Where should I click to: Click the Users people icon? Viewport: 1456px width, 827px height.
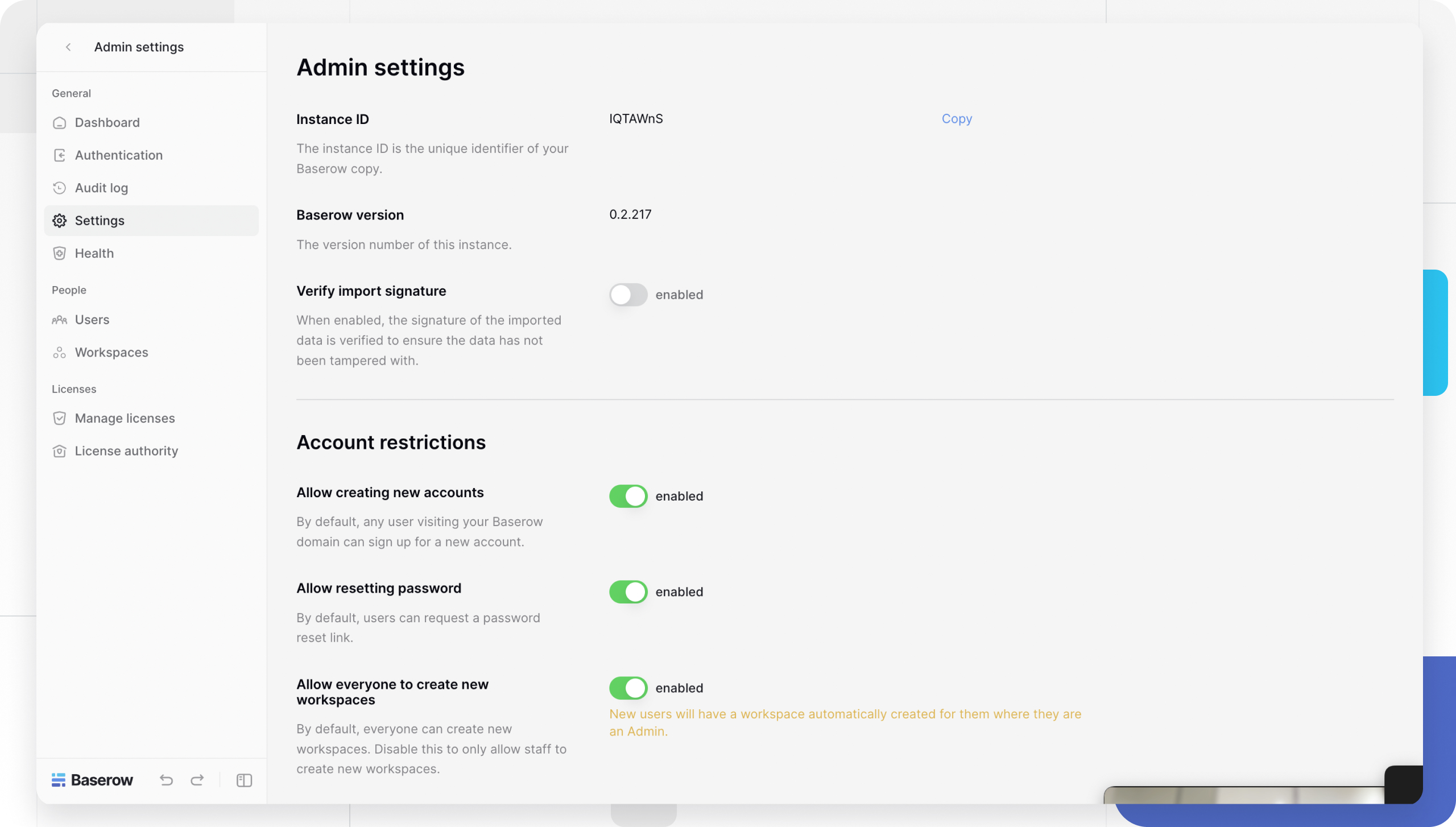click(x=60, y=320)
